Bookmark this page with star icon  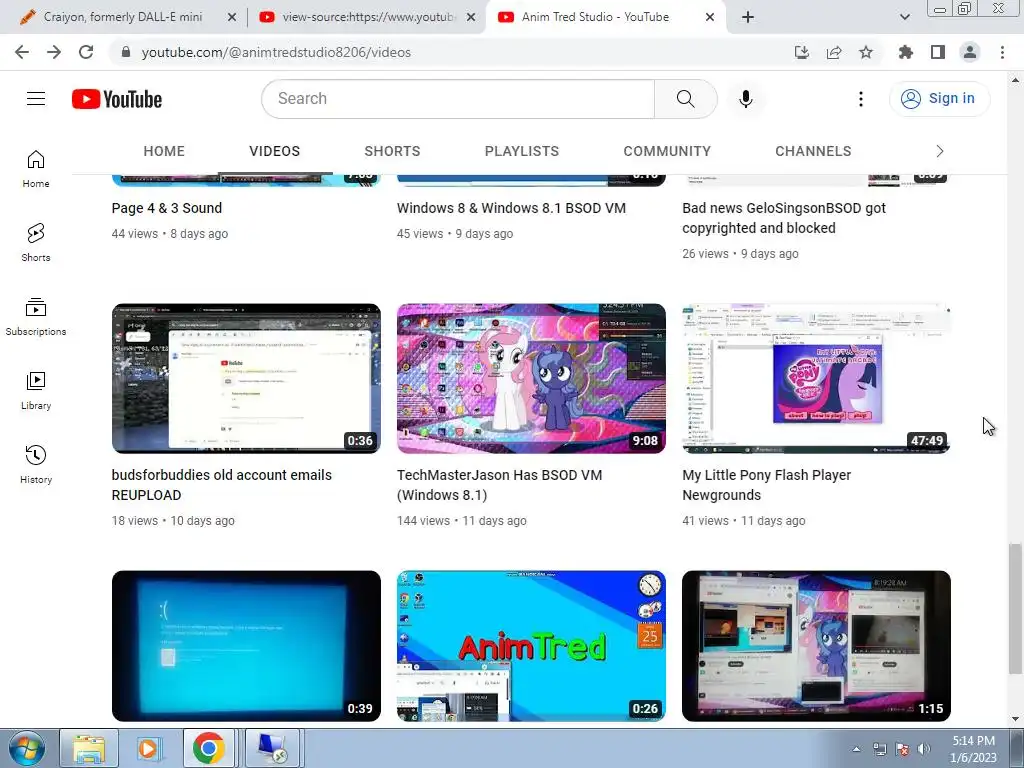coord(866,52)
